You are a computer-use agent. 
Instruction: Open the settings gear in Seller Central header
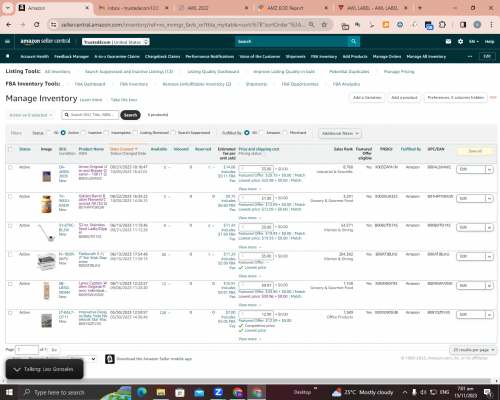point(460,41)
